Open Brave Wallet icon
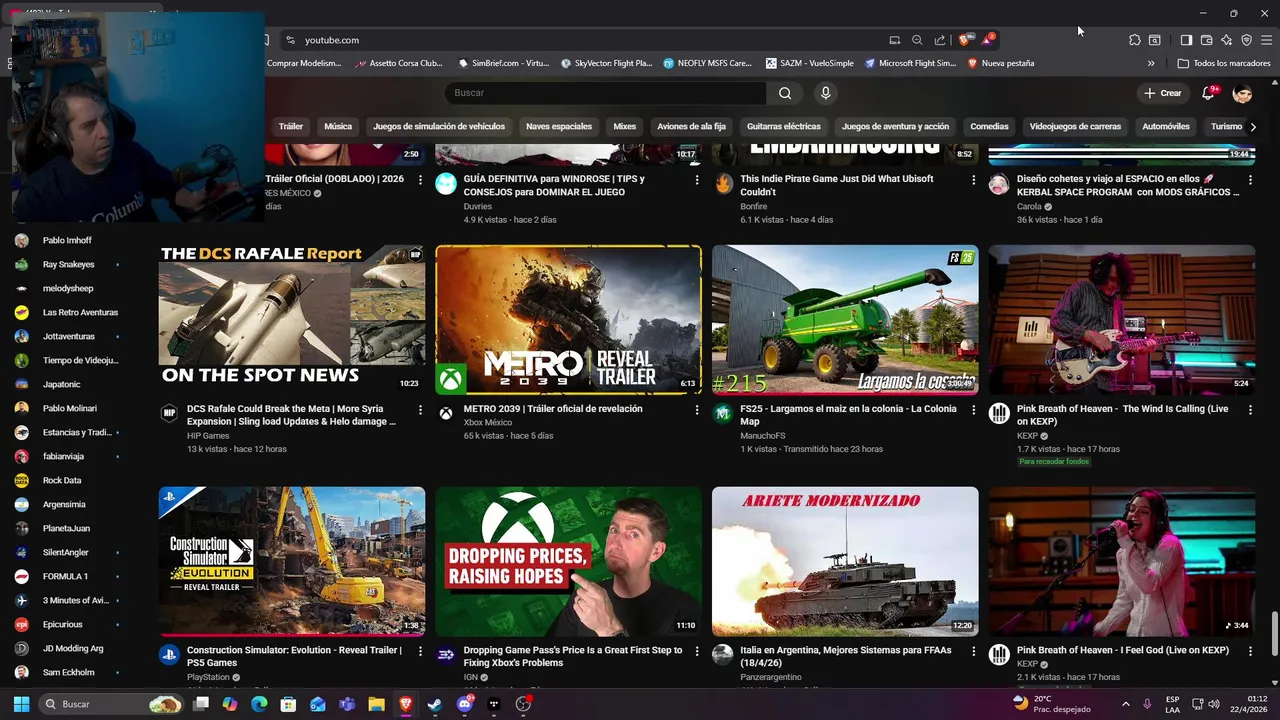The image size is (1280, 720). 1206,40
